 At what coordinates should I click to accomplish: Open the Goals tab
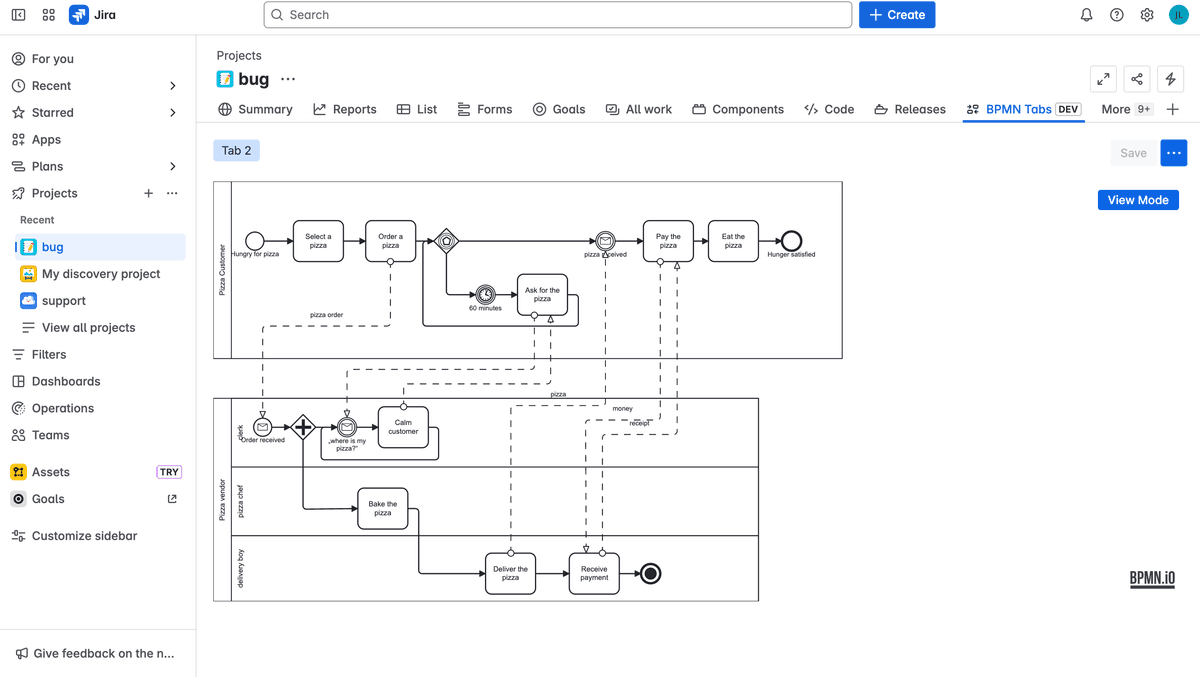pos(559,109)
